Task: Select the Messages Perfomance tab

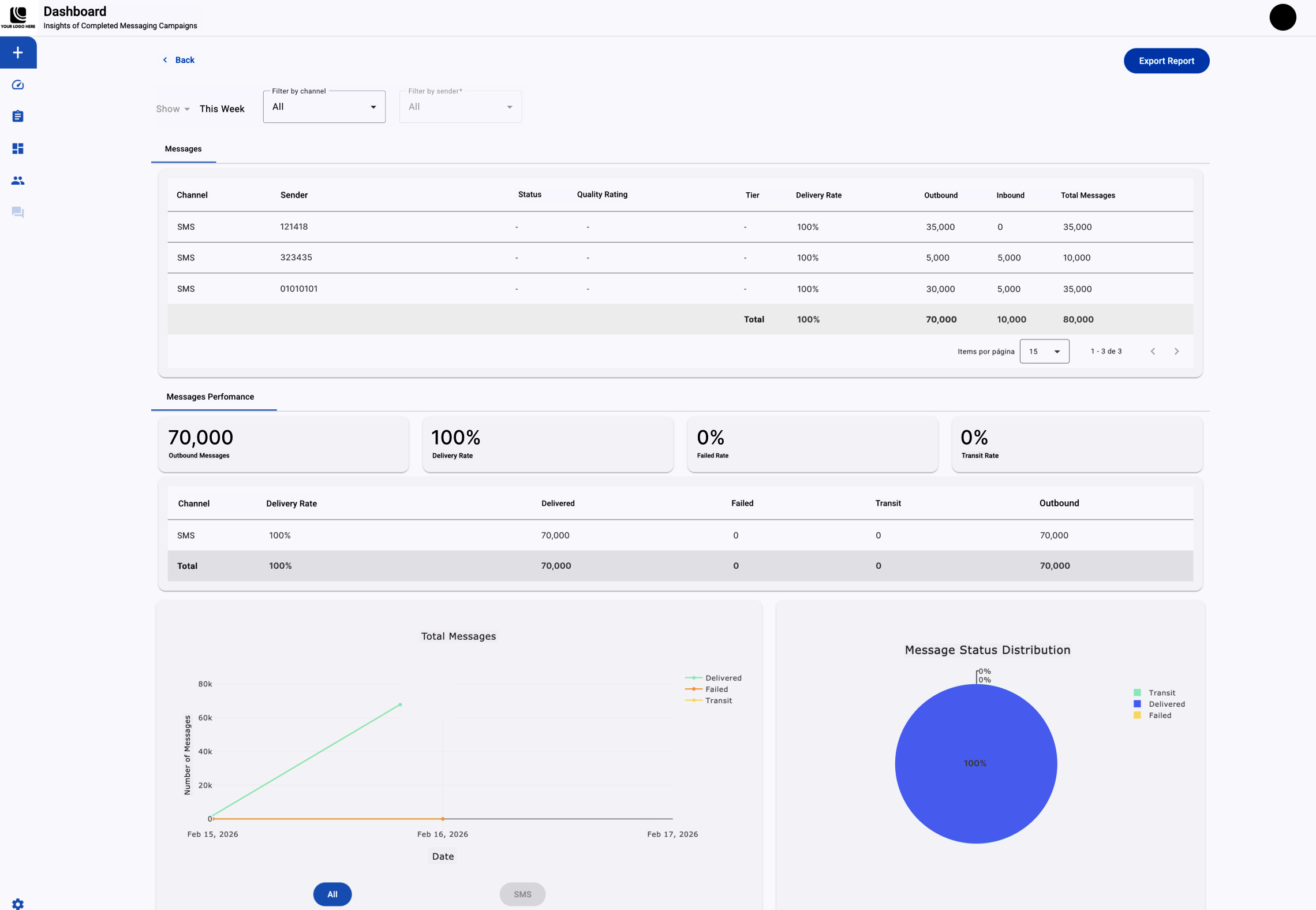Action: pyautogui.click(x=210, y=397)
